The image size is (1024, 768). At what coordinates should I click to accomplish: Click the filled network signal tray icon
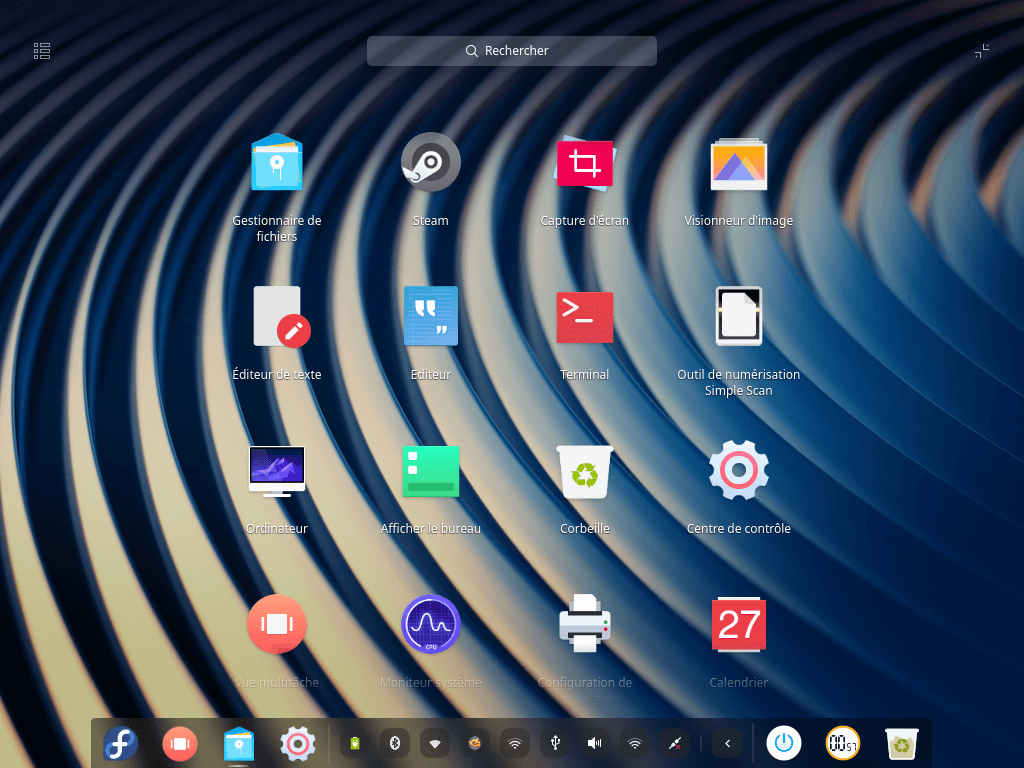[435, 743]
